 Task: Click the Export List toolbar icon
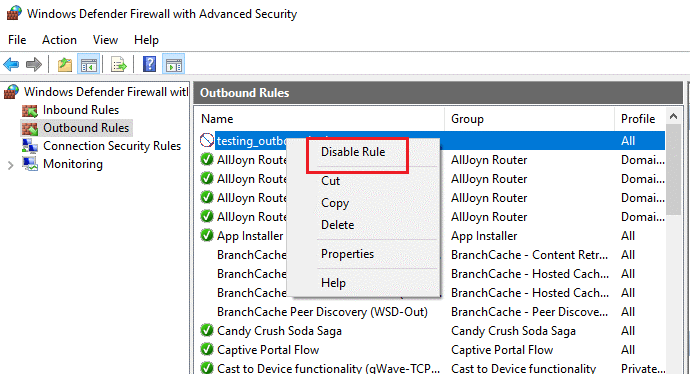119,65
